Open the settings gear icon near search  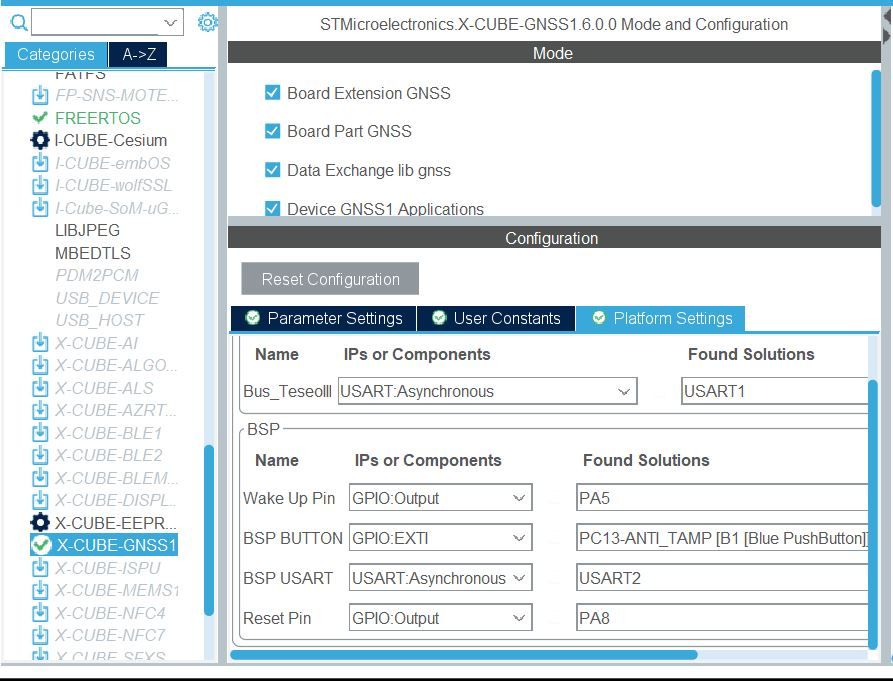(x=207, y=22)
